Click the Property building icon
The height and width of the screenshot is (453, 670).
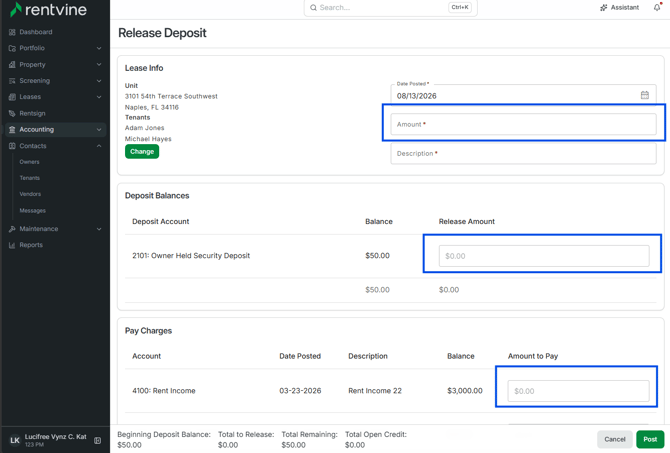(x=12, y=65)
